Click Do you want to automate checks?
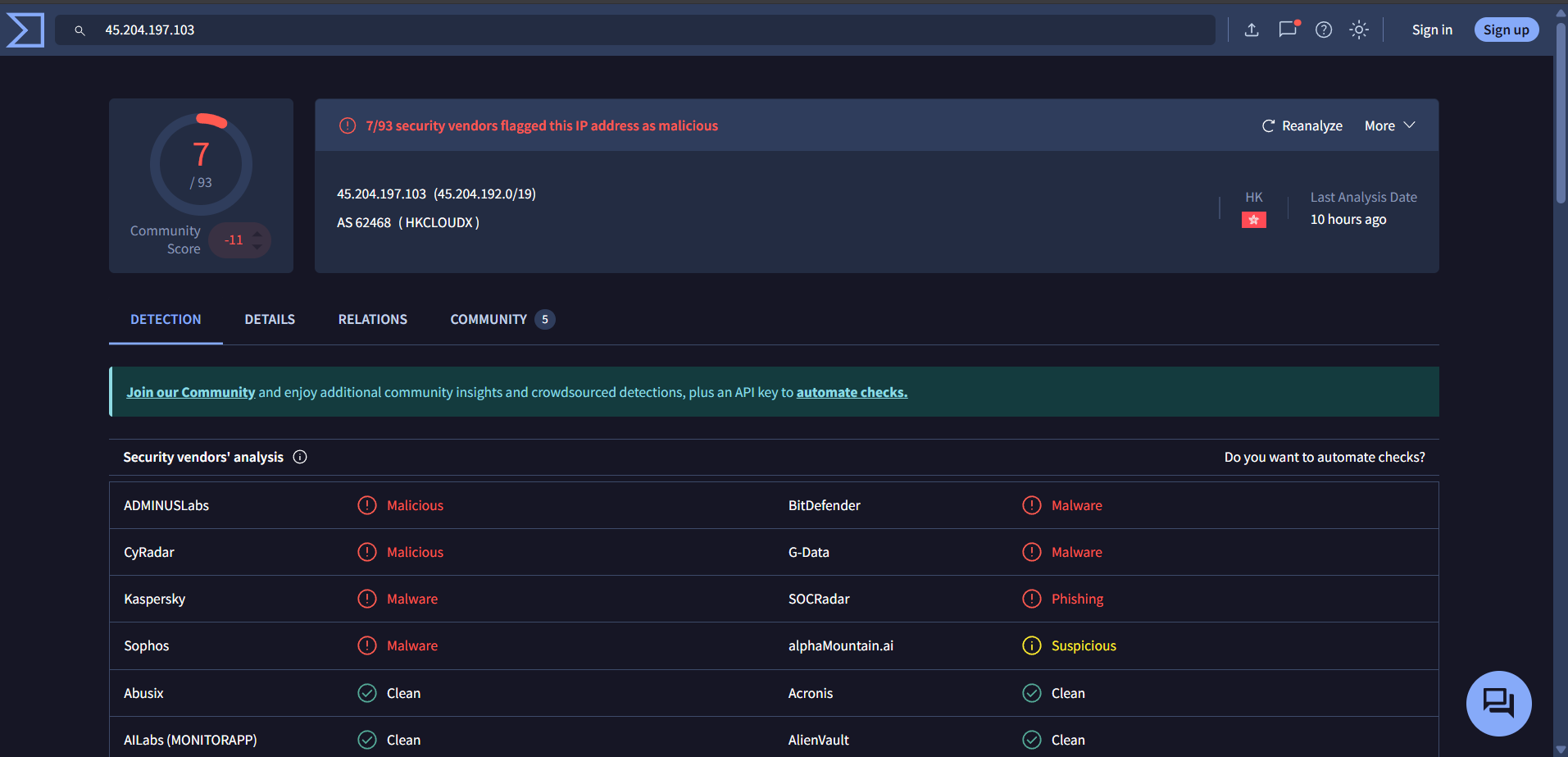1568x757 pixels. coord(1325,457)
